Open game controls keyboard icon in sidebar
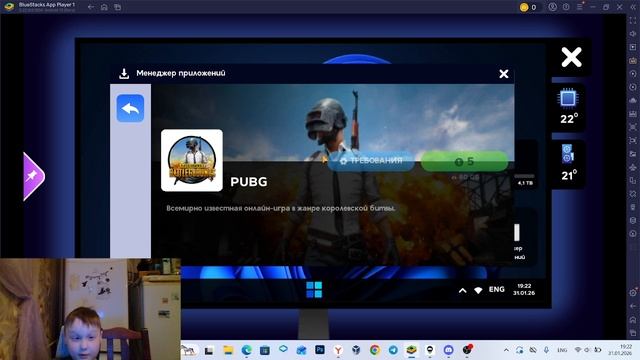 633,61
